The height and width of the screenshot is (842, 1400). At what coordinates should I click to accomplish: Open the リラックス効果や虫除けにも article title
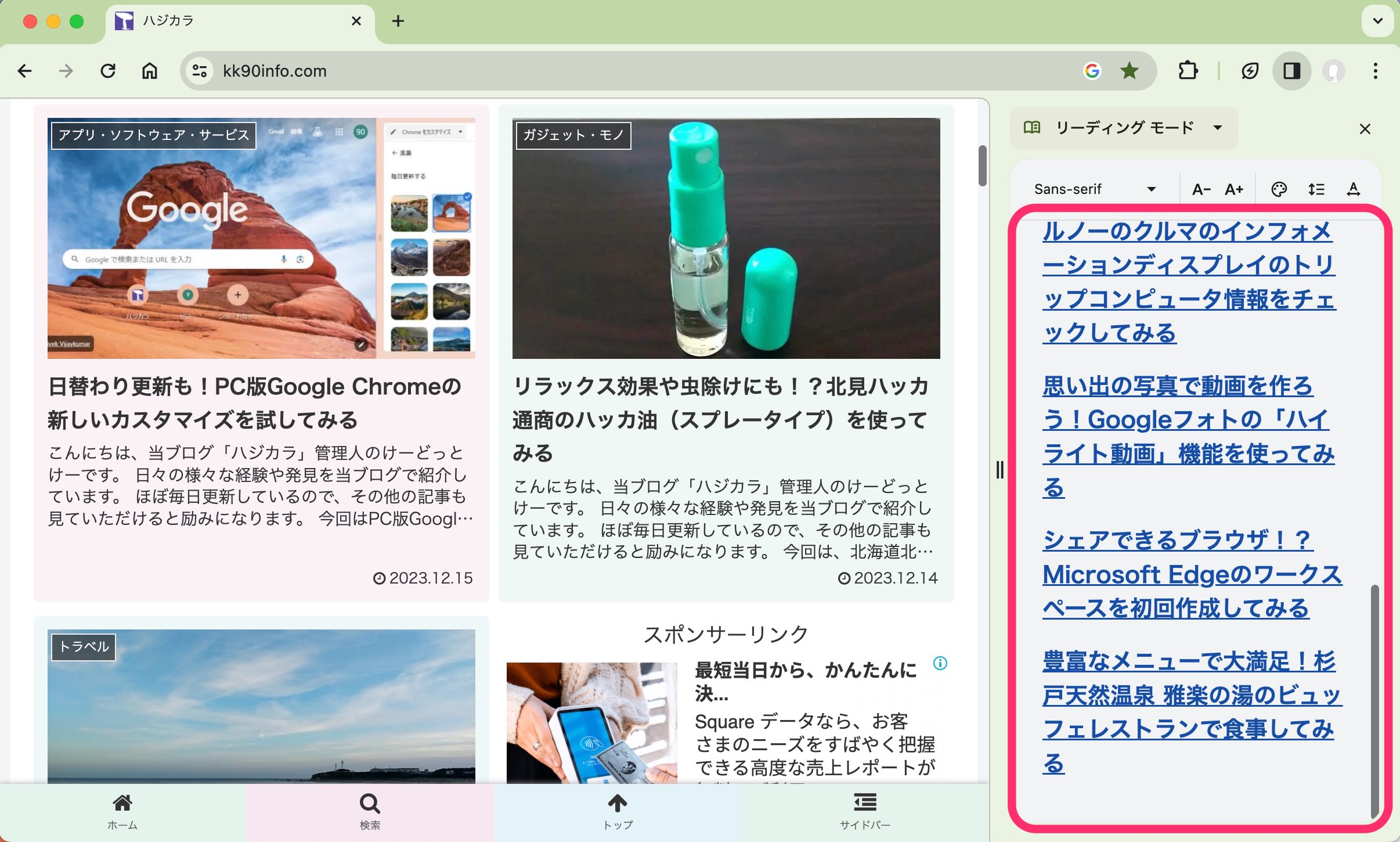720,419
